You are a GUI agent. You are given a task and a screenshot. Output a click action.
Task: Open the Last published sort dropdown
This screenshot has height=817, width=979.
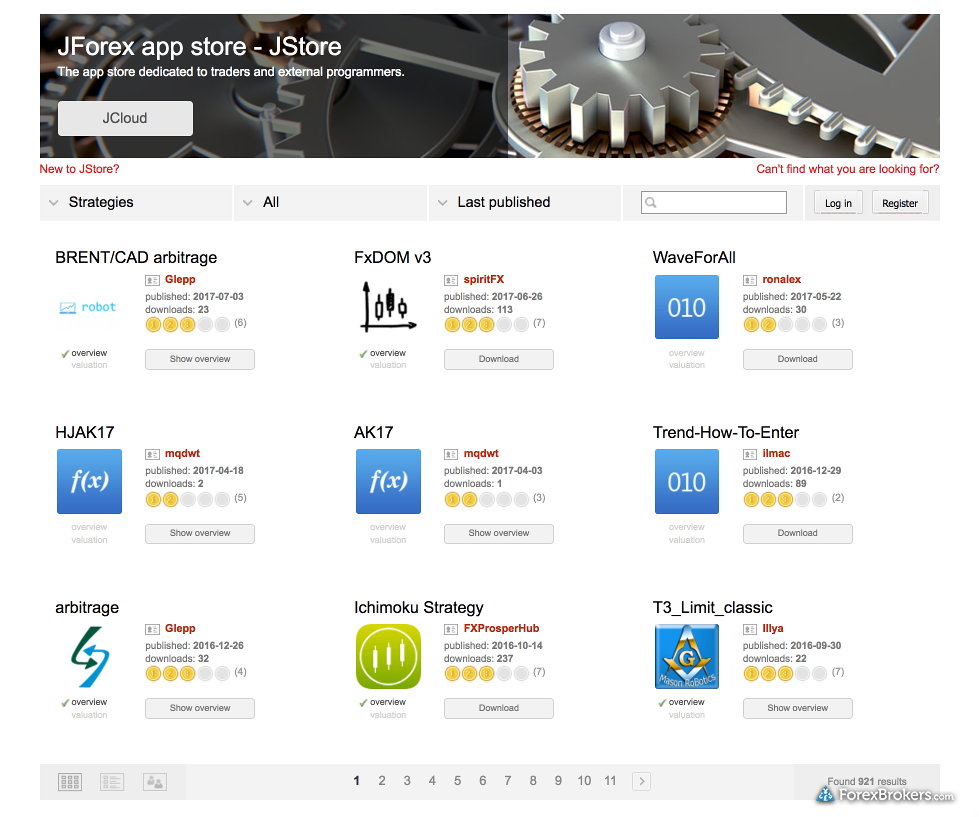point(525,202)
